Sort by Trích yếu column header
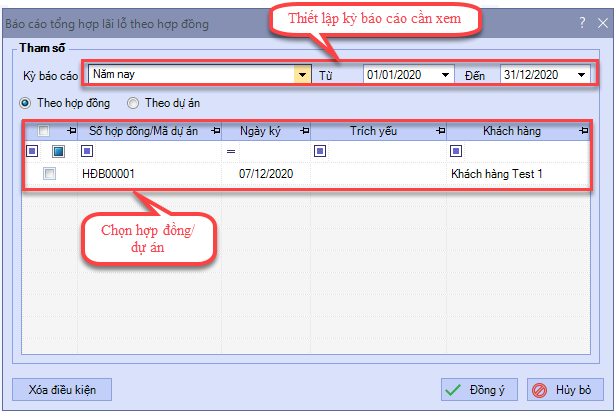 374,131
